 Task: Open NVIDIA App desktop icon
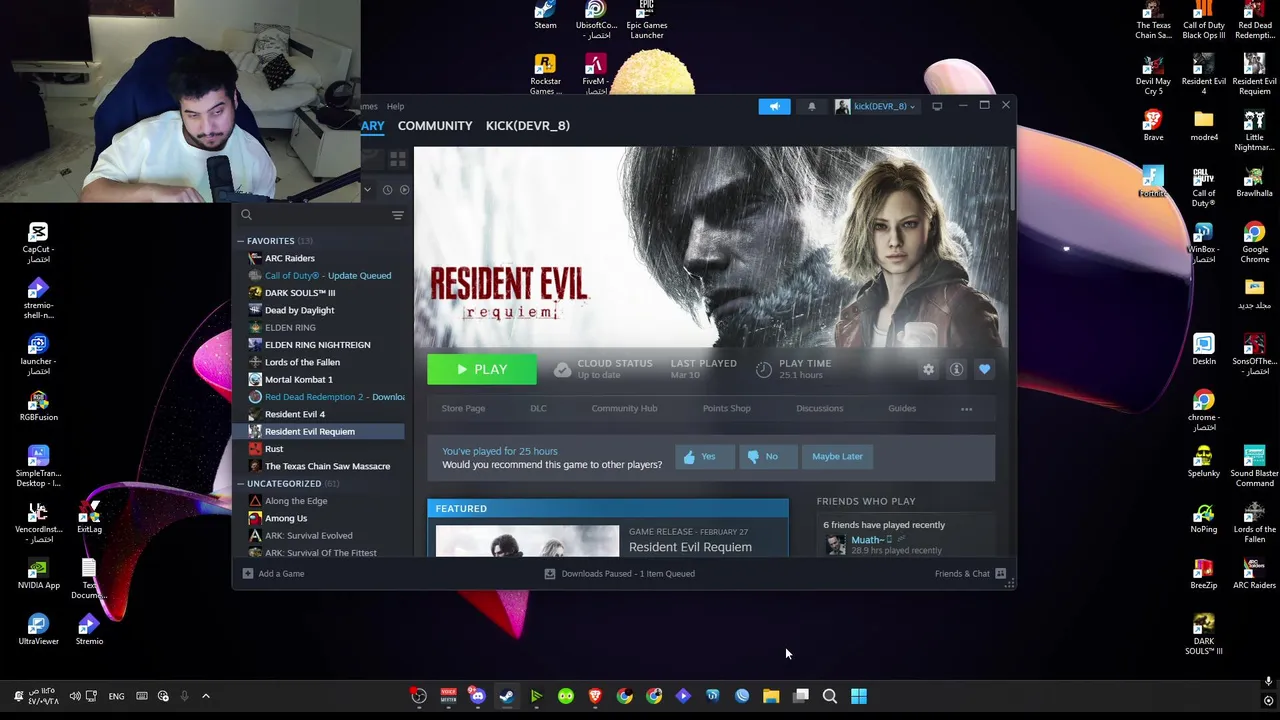click(x=38, y=574)
